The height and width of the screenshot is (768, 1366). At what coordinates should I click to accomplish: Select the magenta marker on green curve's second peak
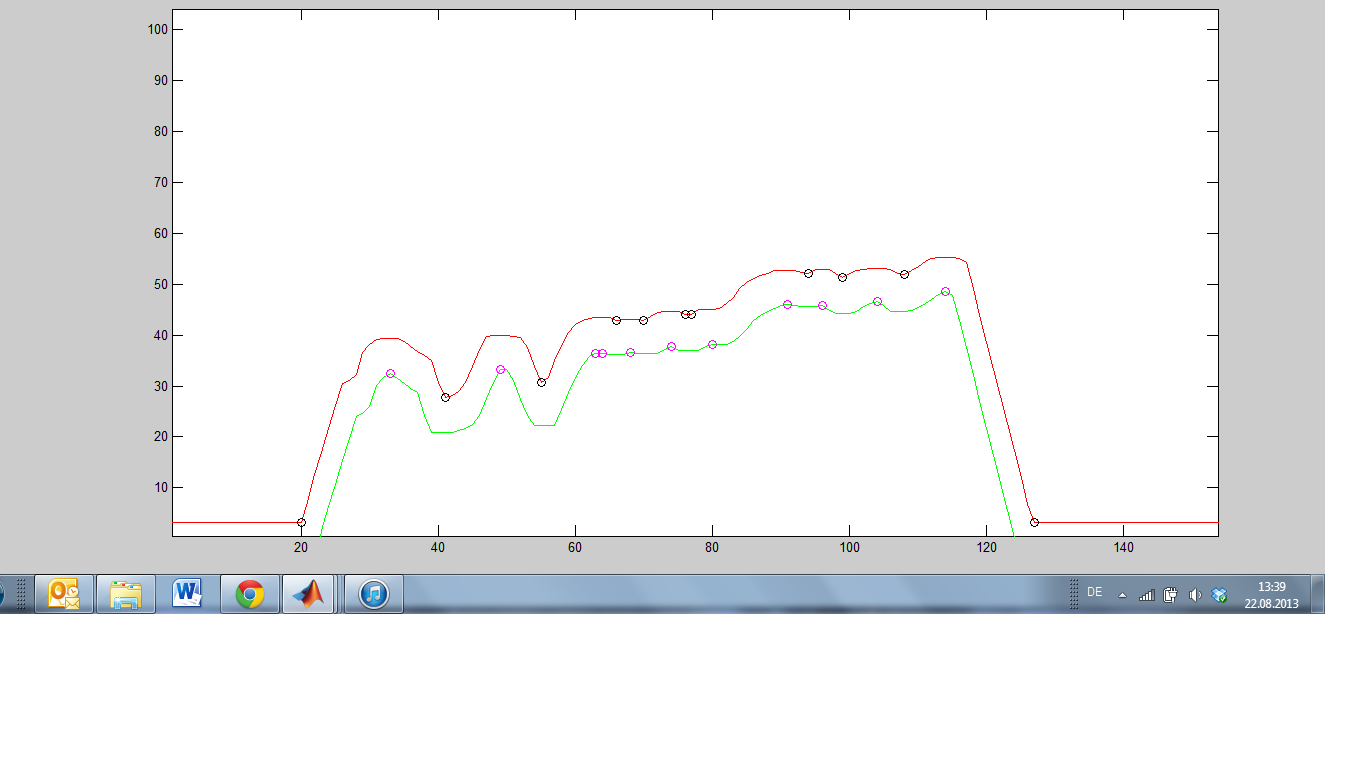(x=500, y=369)
